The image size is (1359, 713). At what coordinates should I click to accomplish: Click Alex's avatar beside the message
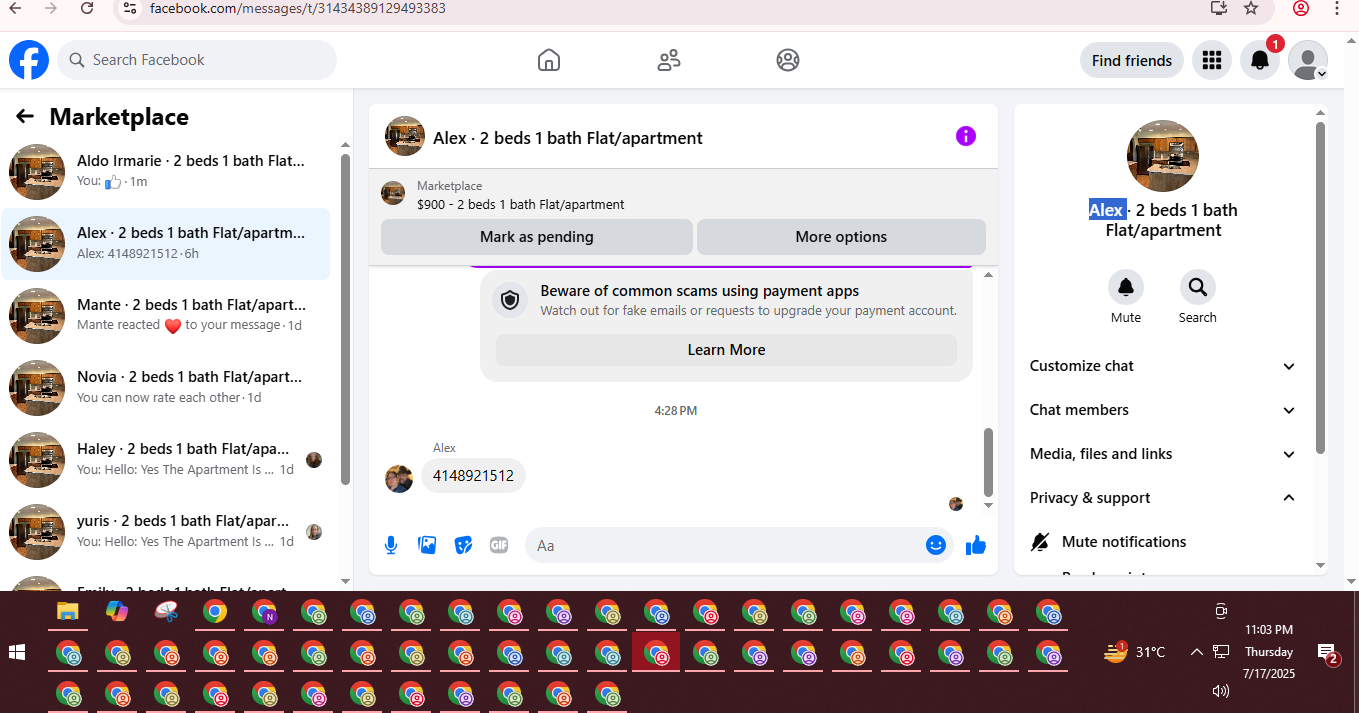(398, 479)
